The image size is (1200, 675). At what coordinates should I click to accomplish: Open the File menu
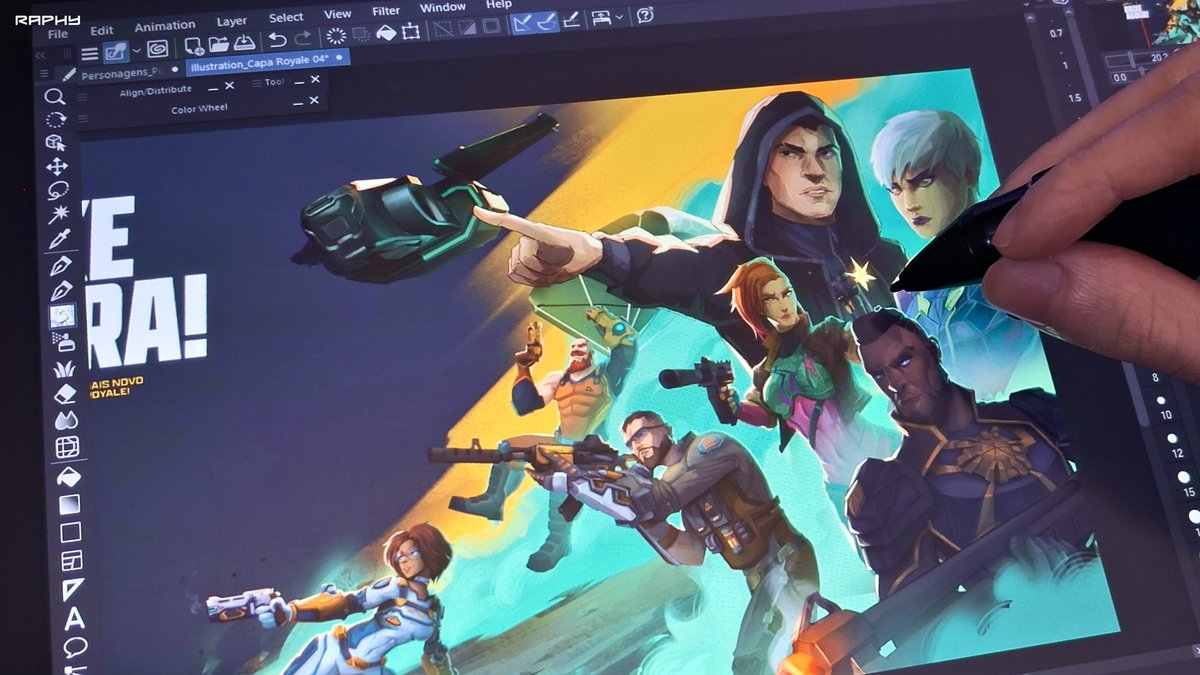point(57,33)
